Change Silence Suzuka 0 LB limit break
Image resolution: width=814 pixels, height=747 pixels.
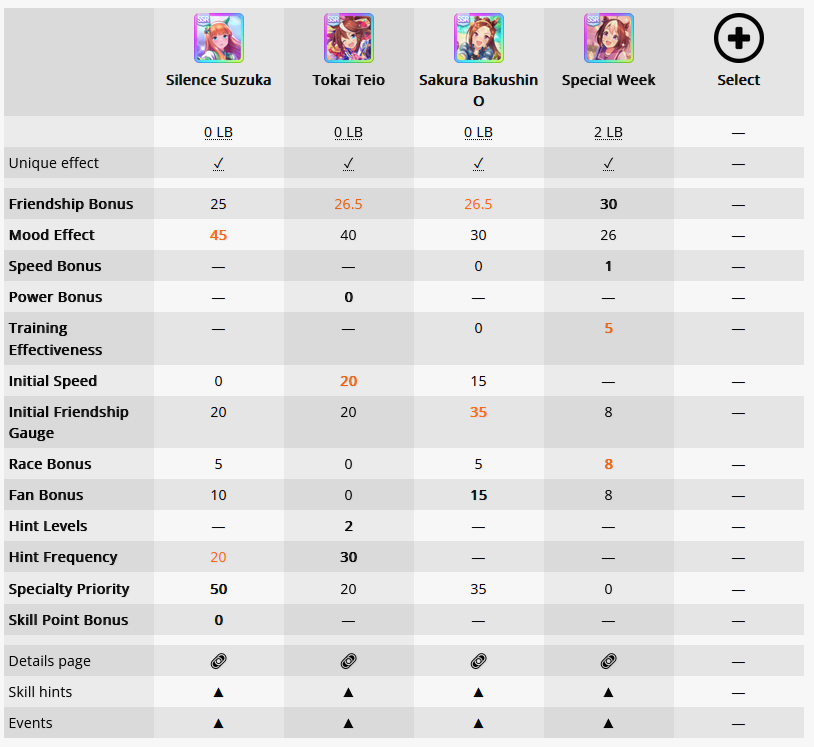219,132
